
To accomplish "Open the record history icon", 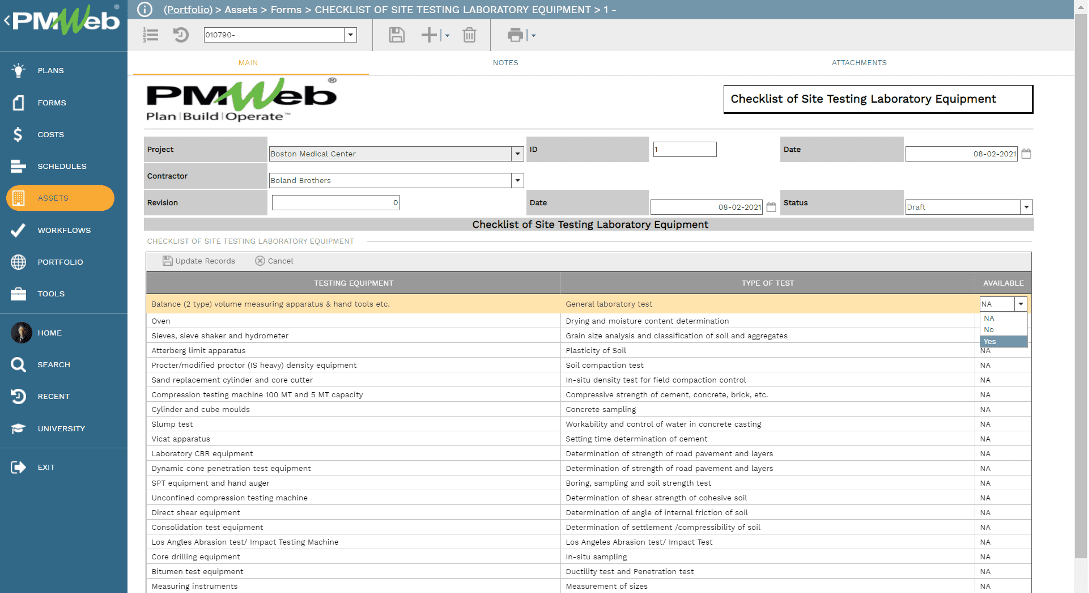I will click(x=181, y=35).
